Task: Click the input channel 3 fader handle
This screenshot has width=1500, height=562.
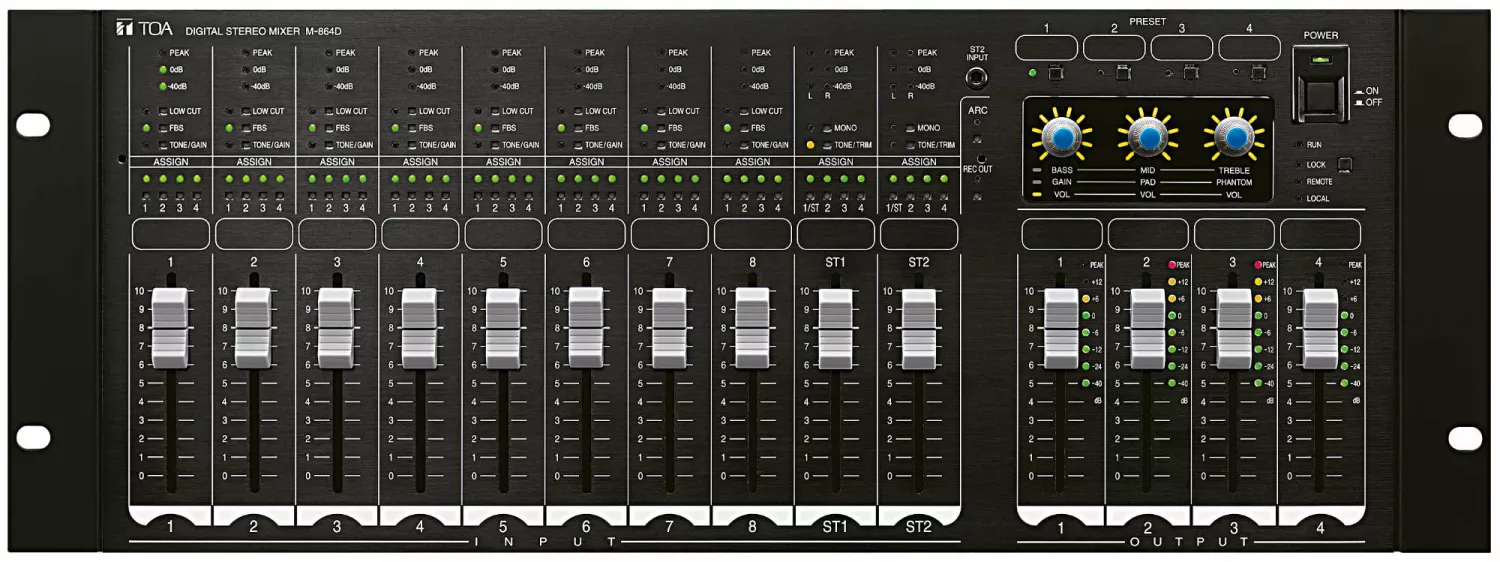Action: [336, 326]
